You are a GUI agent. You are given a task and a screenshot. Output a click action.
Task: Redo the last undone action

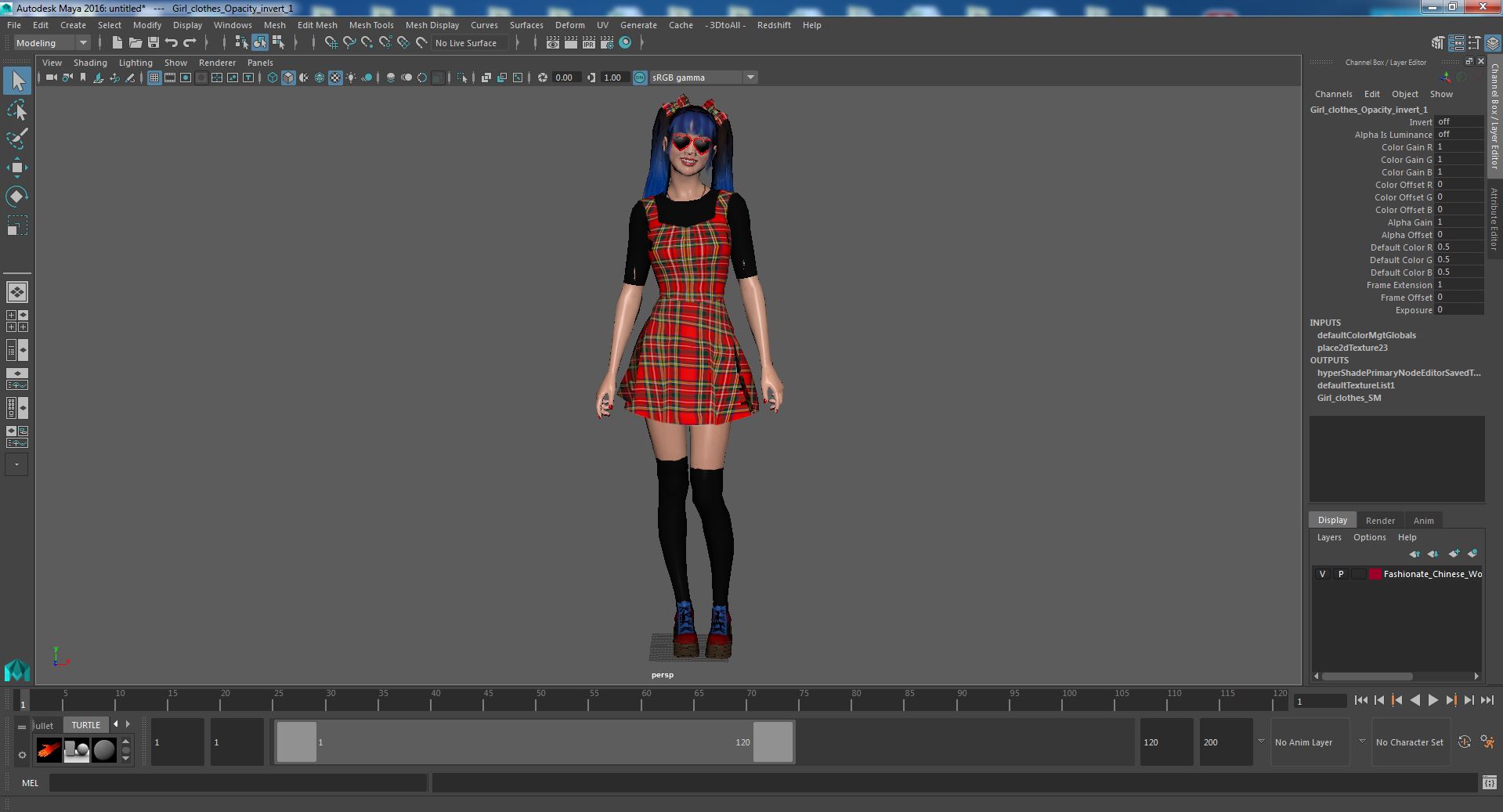[190, 43]
